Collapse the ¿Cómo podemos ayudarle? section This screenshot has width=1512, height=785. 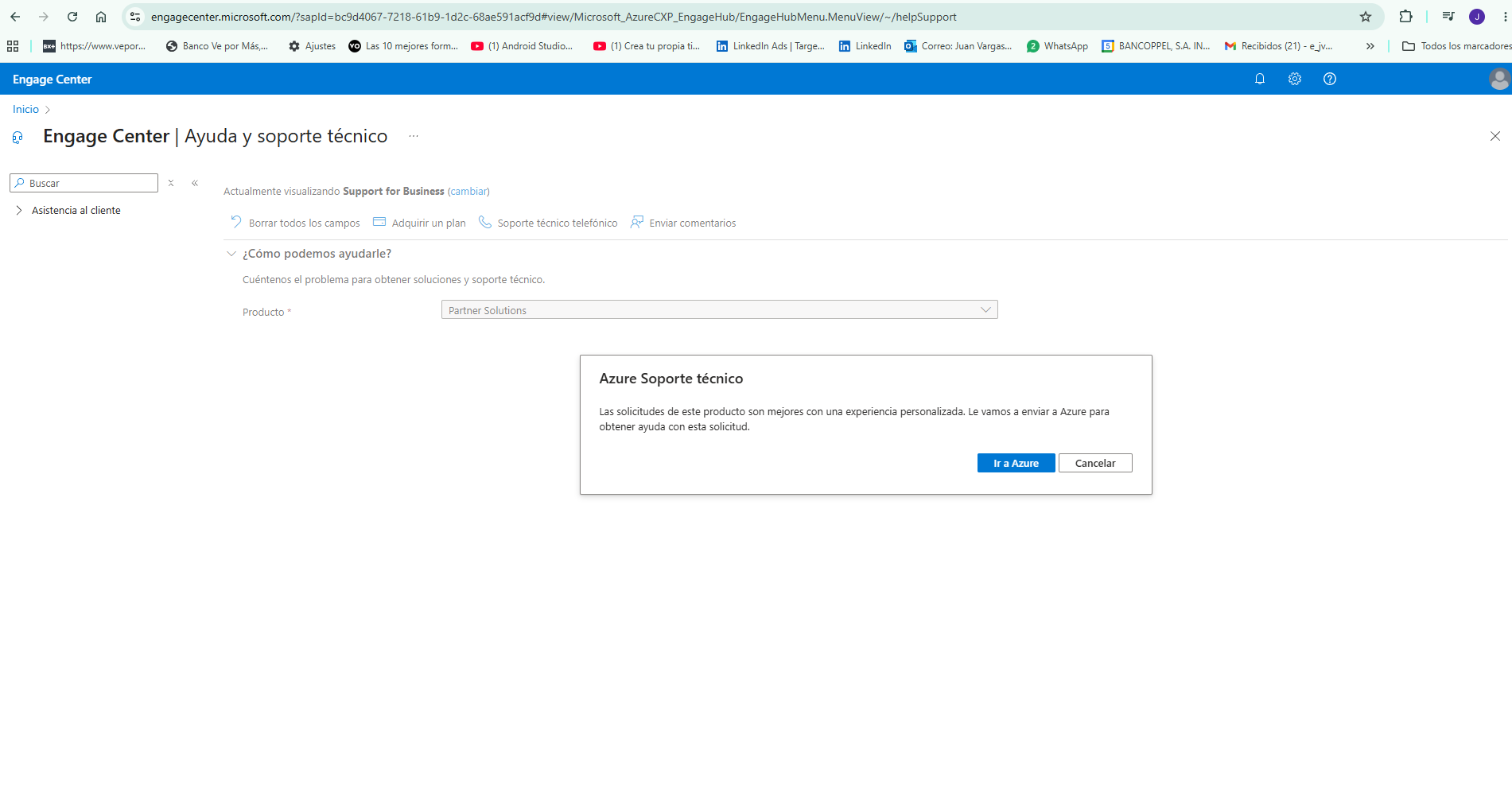coord(231,254)
